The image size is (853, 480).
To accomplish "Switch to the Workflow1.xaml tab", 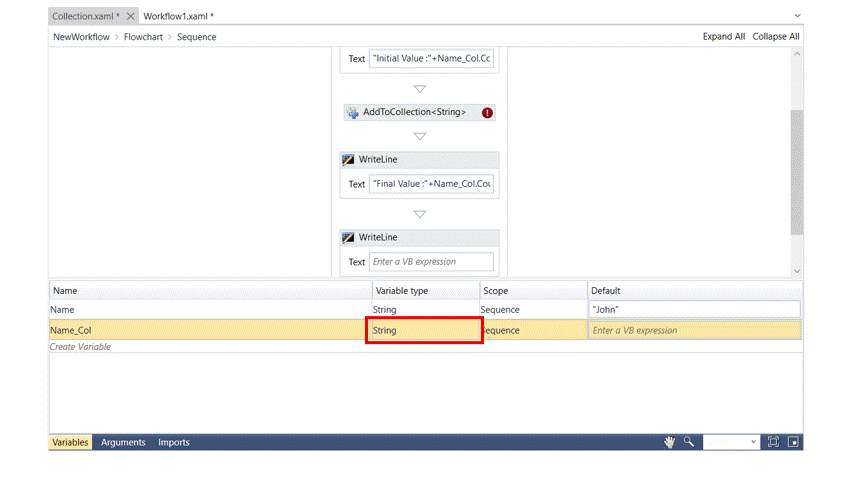I will 178,17.
